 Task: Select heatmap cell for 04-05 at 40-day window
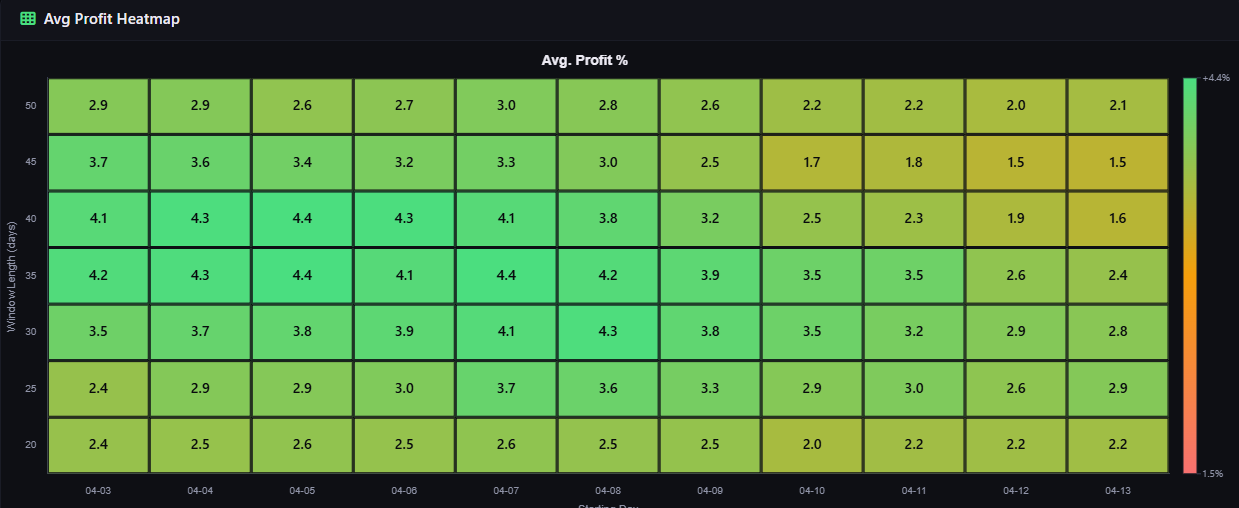[x=302, y=218]
